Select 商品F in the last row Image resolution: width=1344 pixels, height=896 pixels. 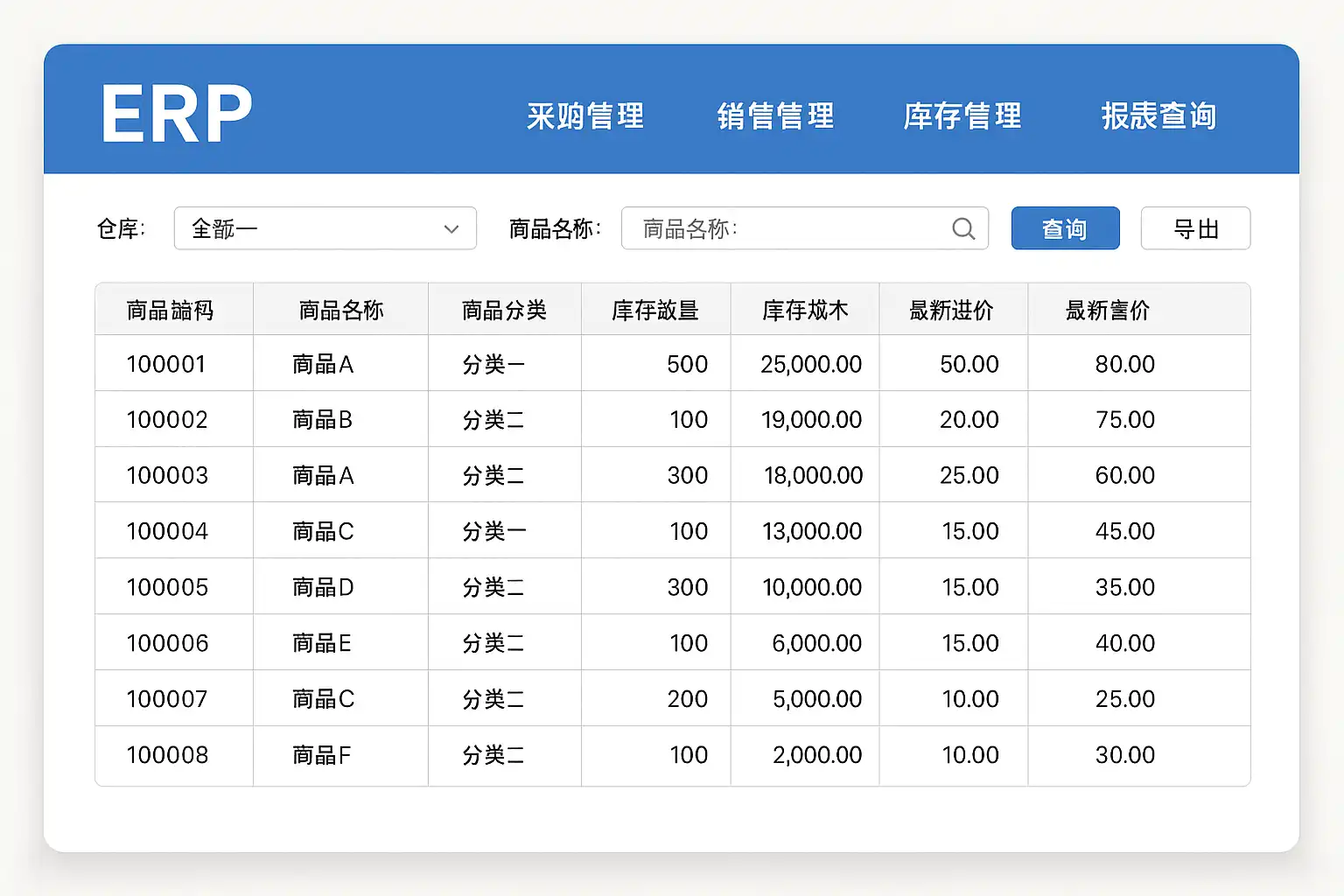(x=321, y=755)
